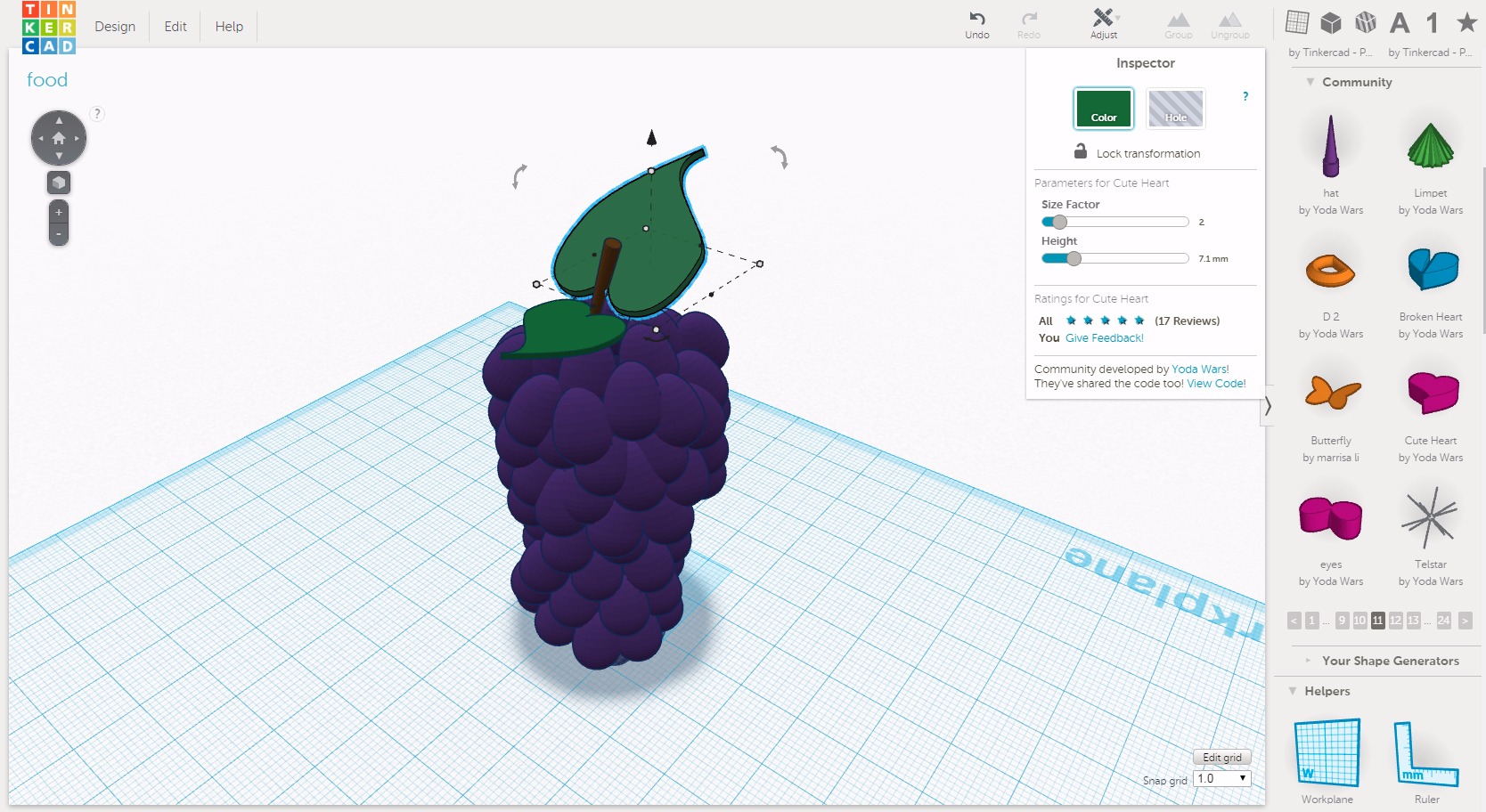Click the Give Feedback! link
The image size is (1486, 812).
click(1105, 338)
